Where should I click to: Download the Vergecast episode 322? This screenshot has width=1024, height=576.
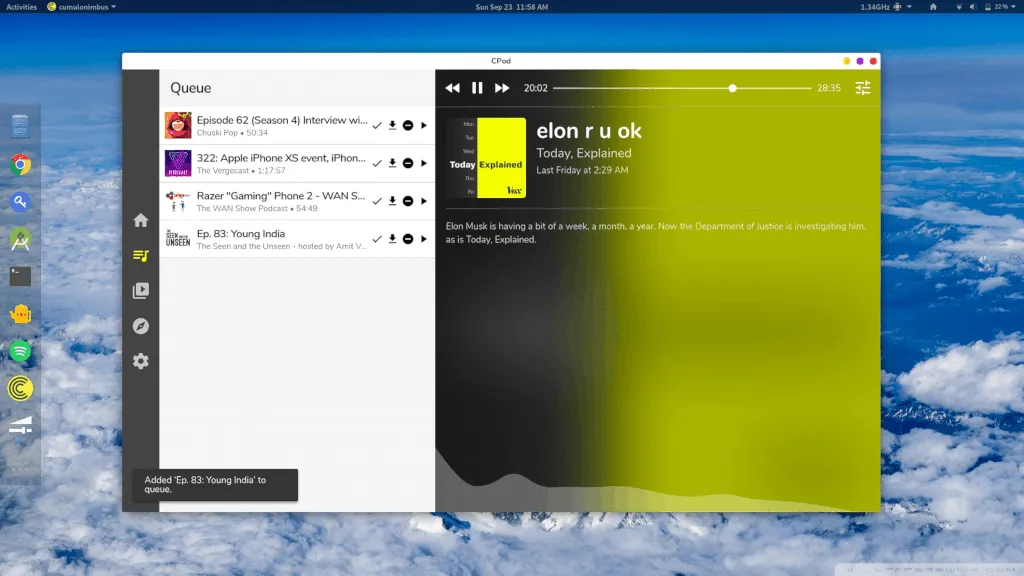(393, 163)
